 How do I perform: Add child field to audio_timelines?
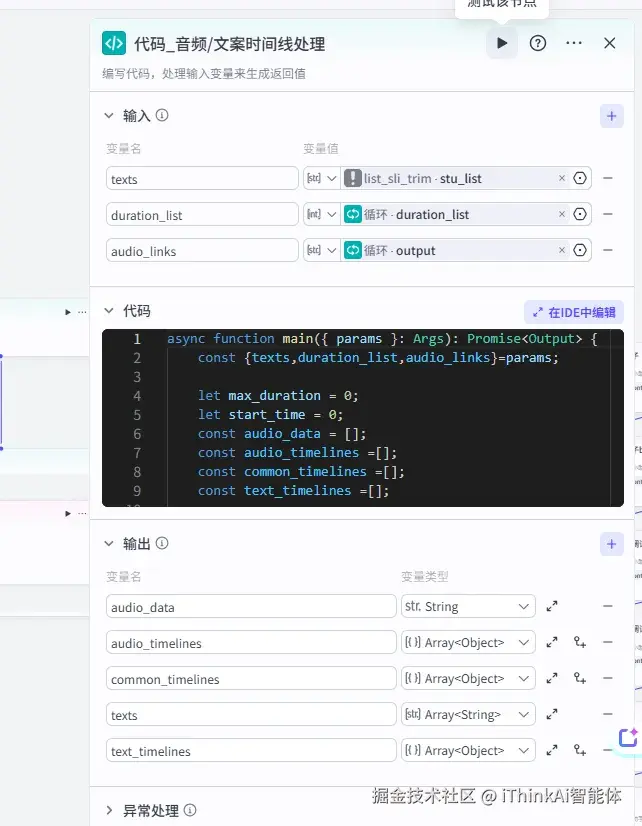click(580, 642)
